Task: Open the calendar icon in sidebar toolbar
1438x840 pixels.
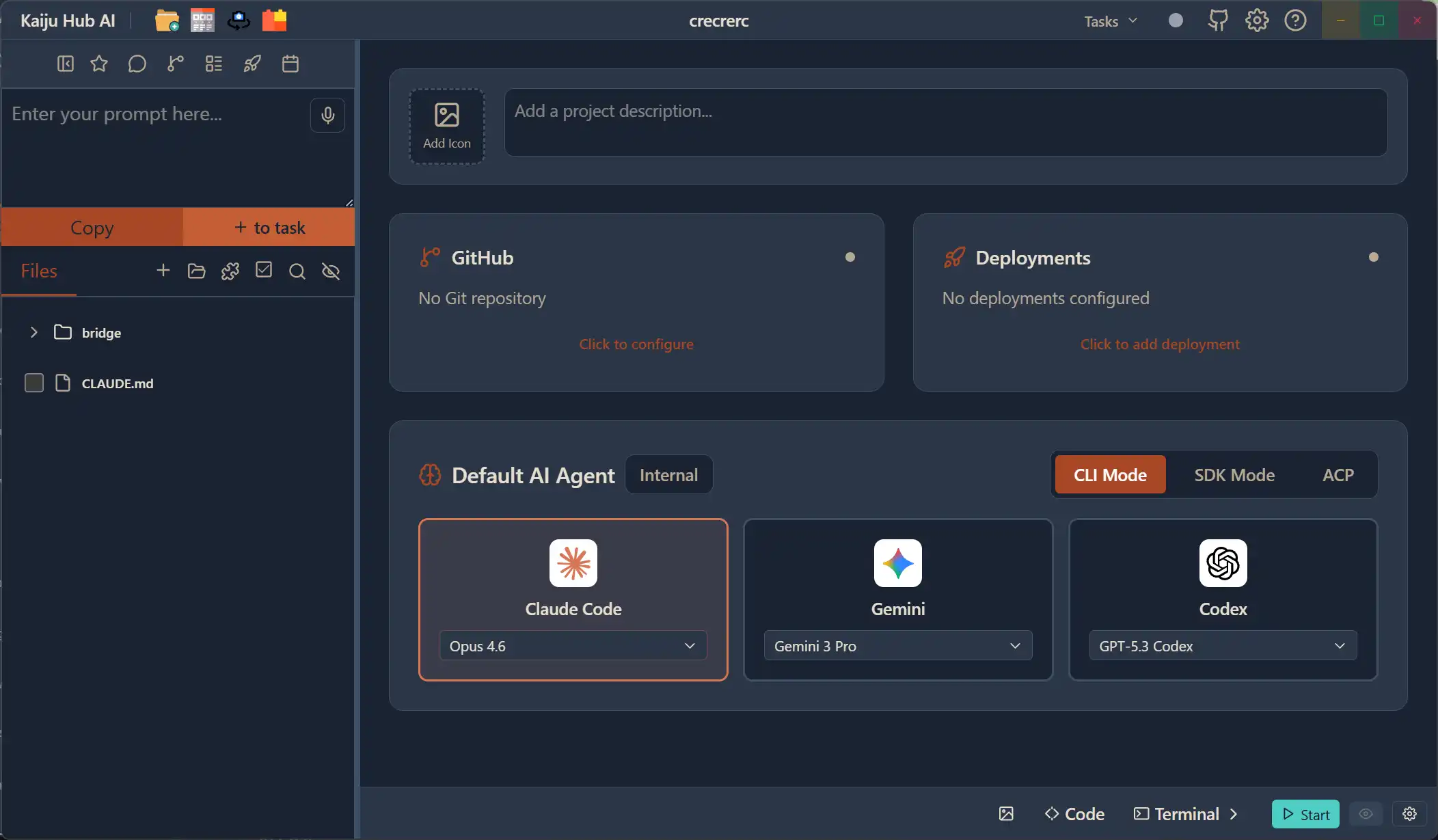Action: (290, 64)
